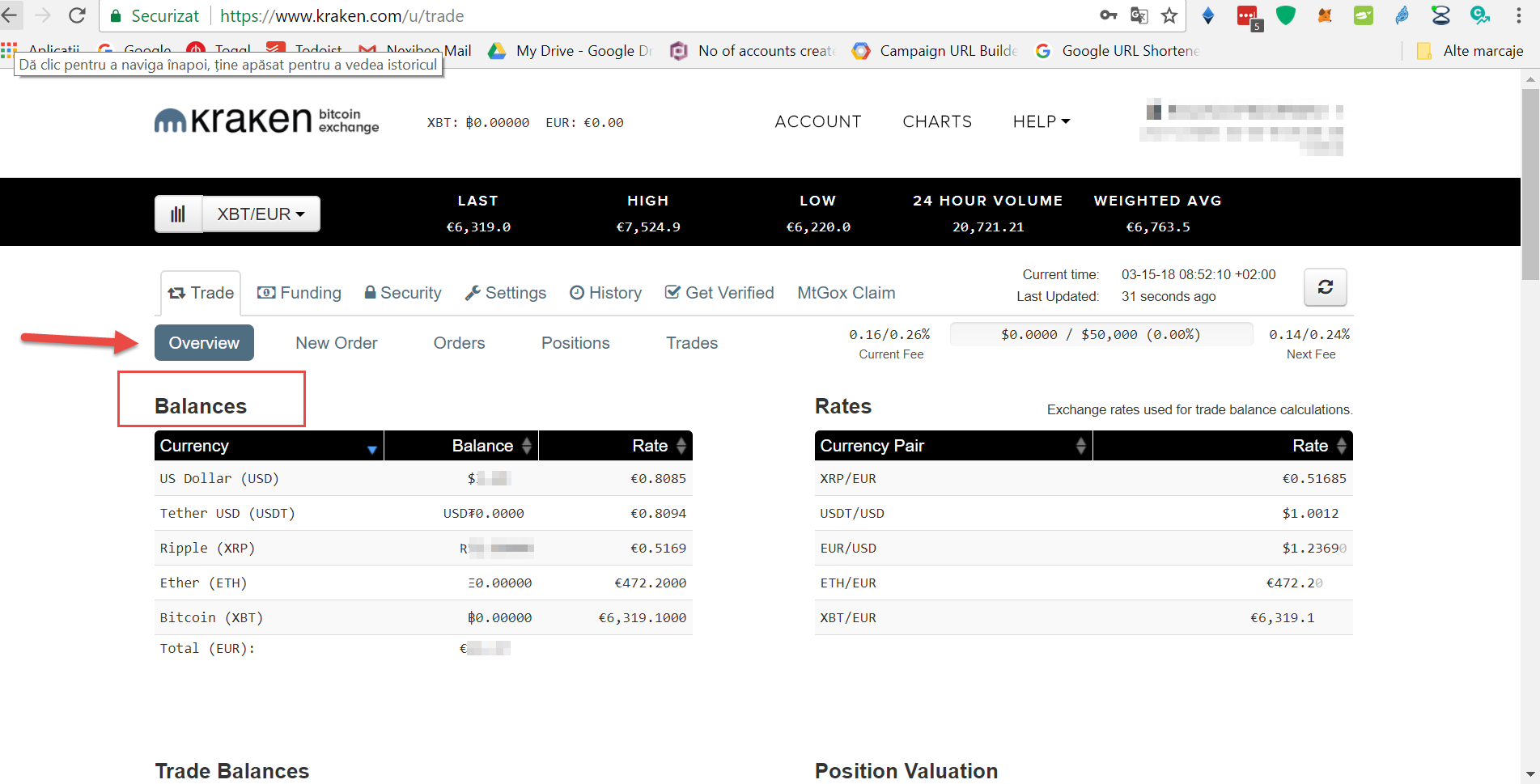
Task: Go to New Order
Action: (x=337, y=343)
